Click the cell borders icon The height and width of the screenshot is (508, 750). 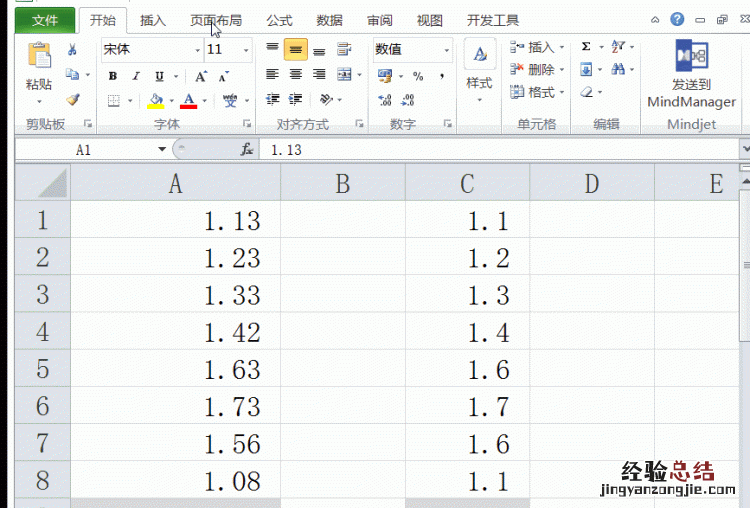(x=113, y=100)
